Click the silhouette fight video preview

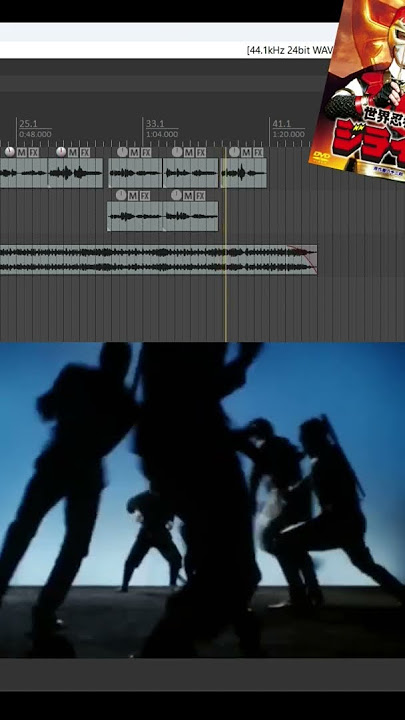202,501
